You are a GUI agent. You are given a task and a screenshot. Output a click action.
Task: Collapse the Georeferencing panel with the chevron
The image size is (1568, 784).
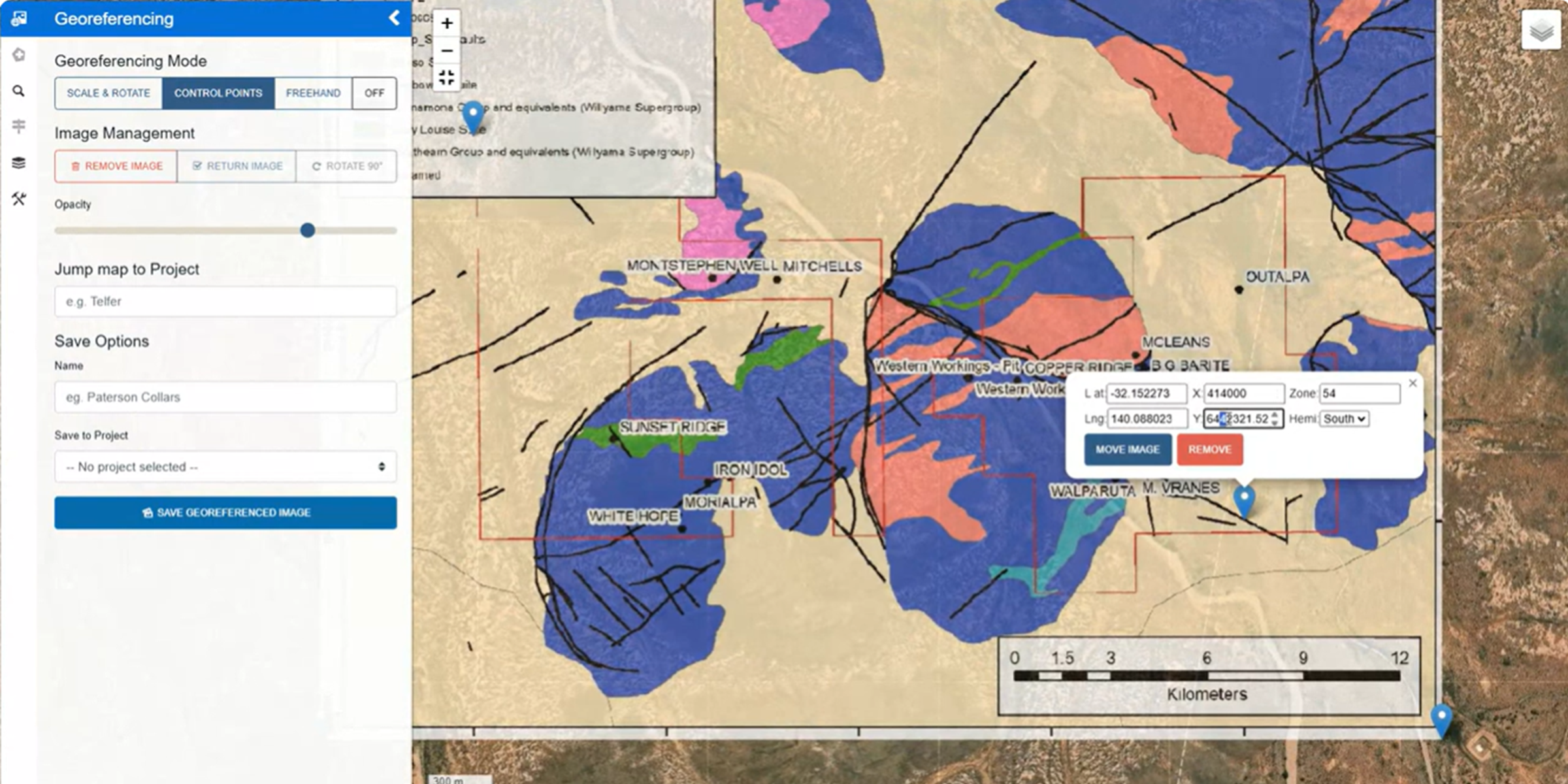(394, 18)
